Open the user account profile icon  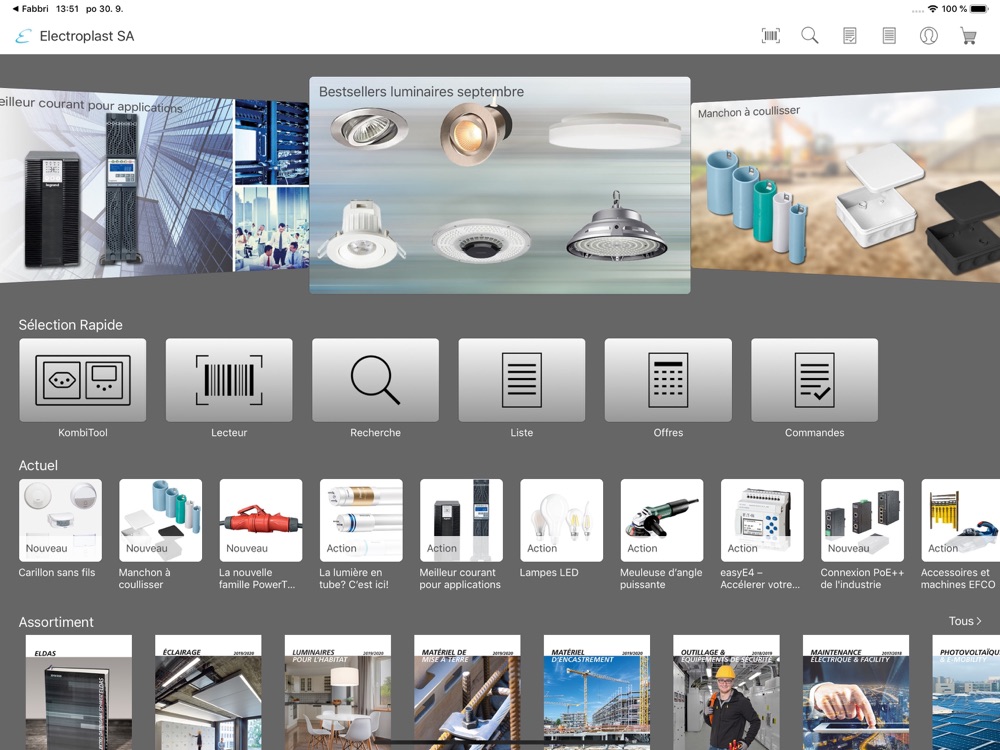[929, 36]
